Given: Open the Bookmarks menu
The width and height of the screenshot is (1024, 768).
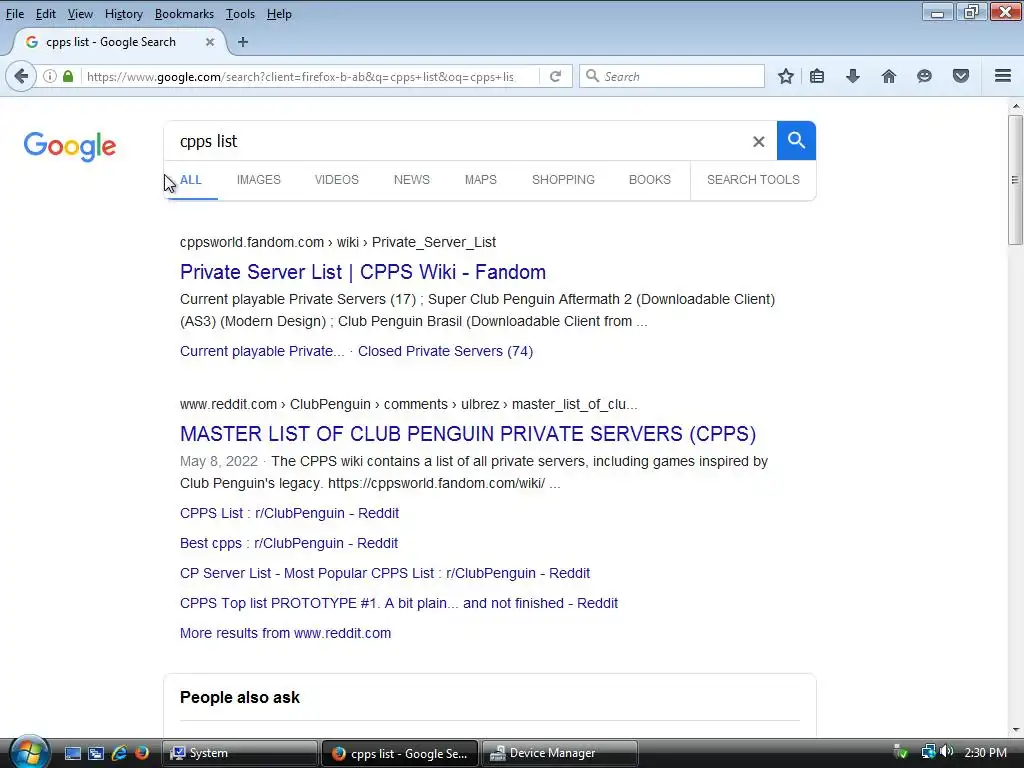Looking at the screenshot, I should coord(184,14).
